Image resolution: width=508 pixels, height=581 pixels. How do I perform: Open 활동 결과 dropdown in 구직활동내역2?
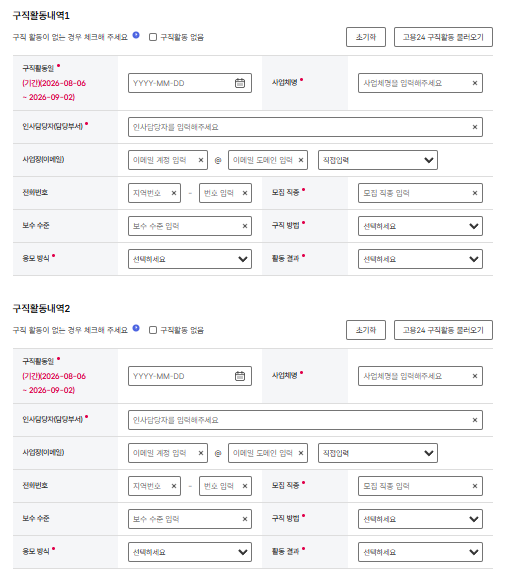(x=420, y=552)
